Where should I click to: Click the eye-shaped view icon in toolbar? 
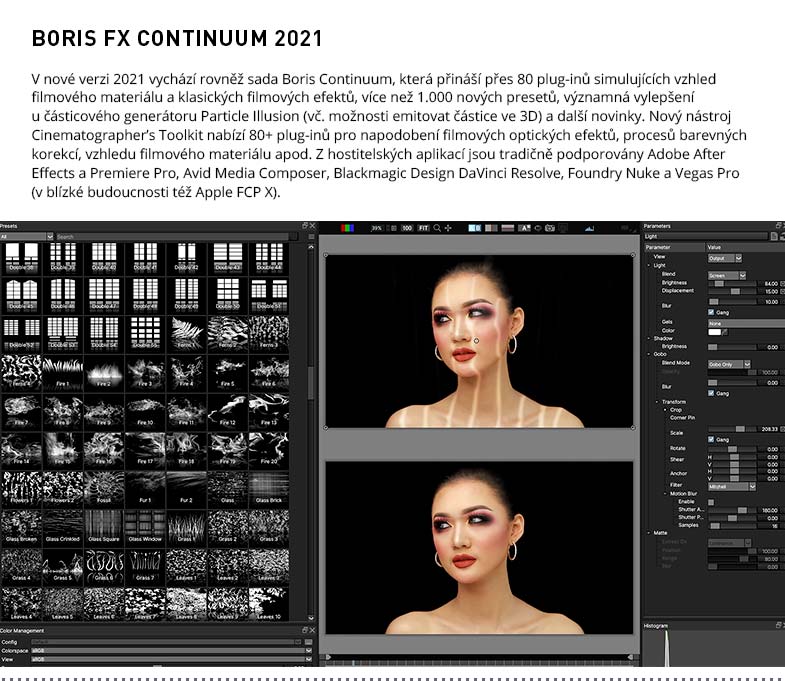(x=538, y=228)
